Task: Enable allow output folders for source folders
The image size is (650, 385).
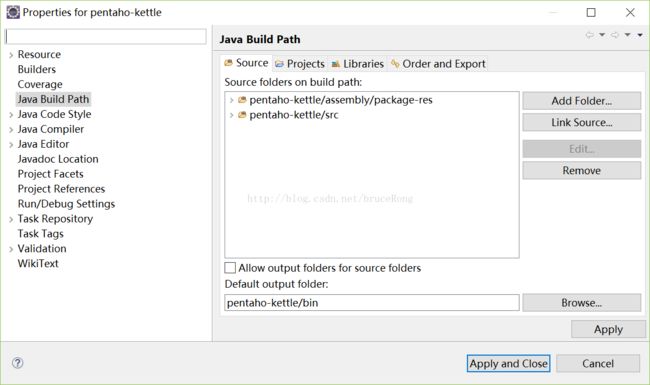Action: [x=230, y=268]
